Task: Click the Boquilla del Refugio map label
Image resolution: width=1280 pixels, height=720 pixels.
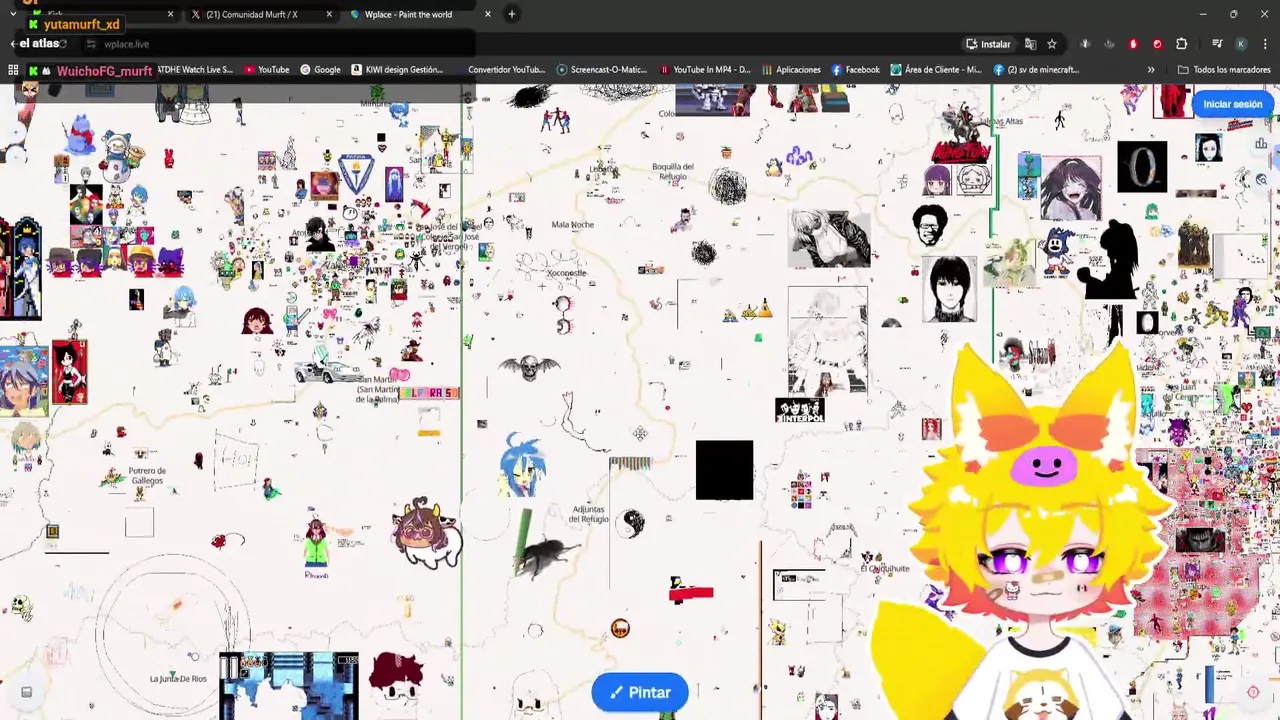Action: (x=672, y=171)
